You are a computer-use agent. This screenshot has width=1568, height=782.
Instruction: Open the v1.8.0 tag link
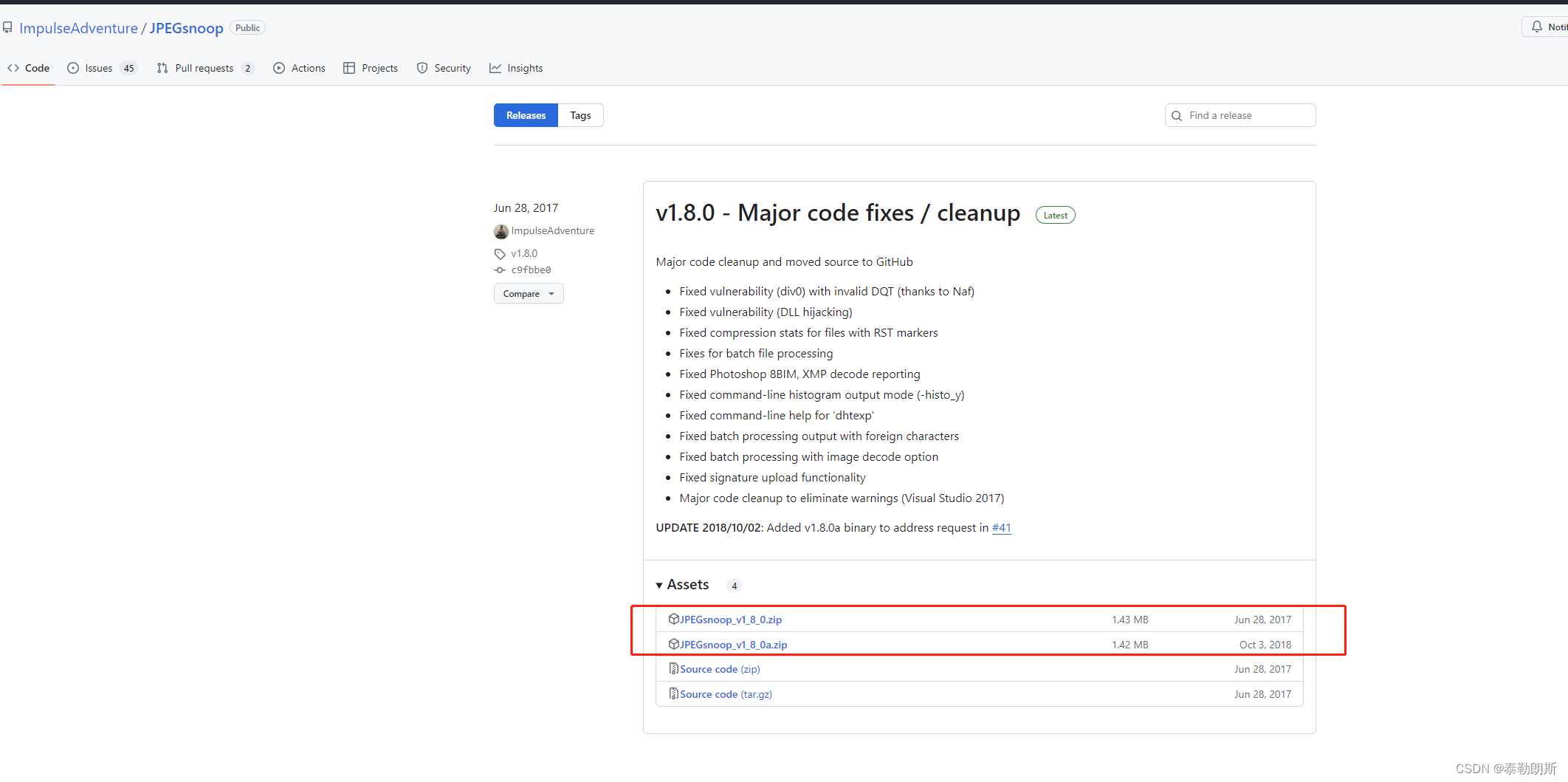524,253
